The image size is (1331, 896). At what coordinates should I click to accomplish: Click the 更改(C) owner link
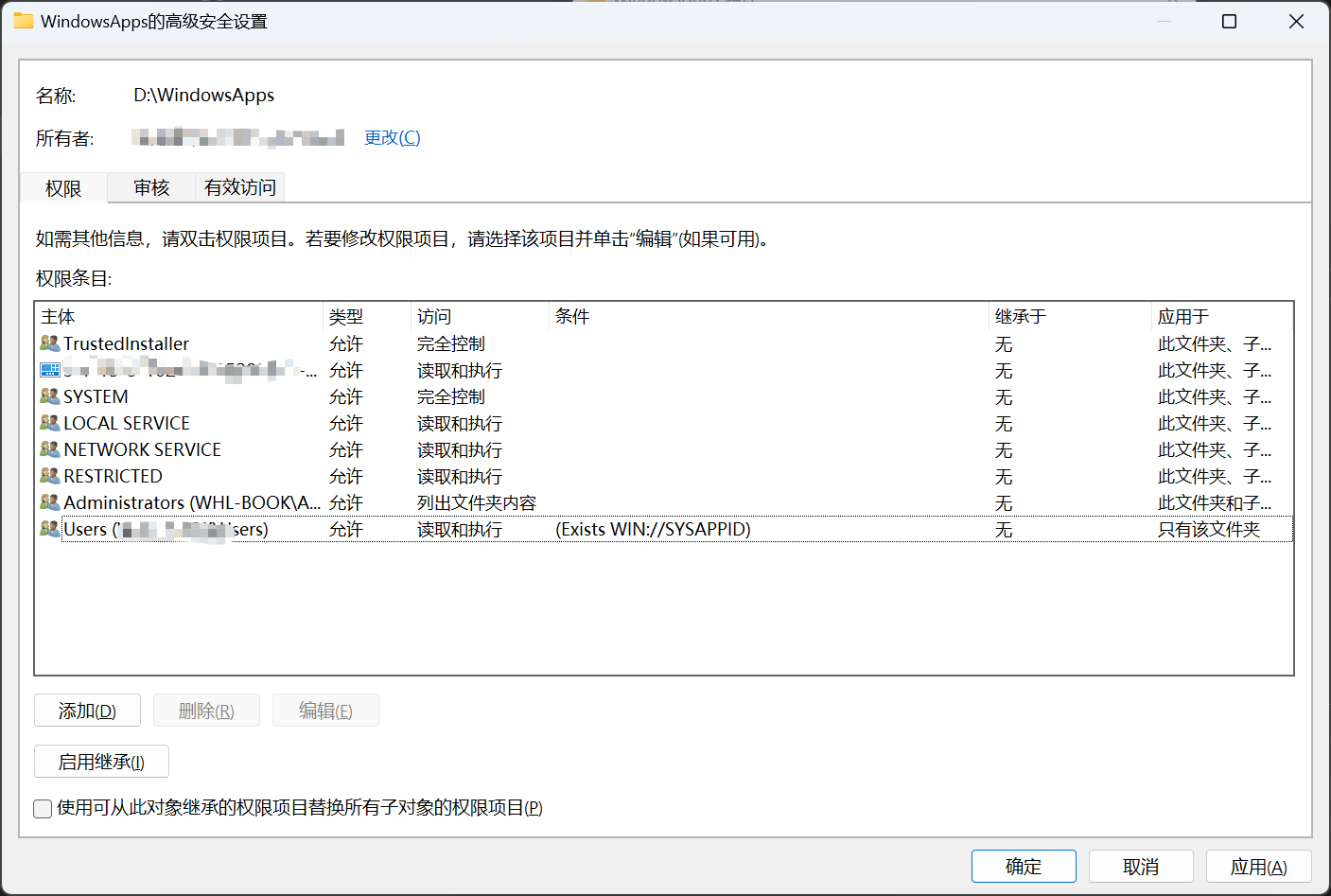(392, 138)
